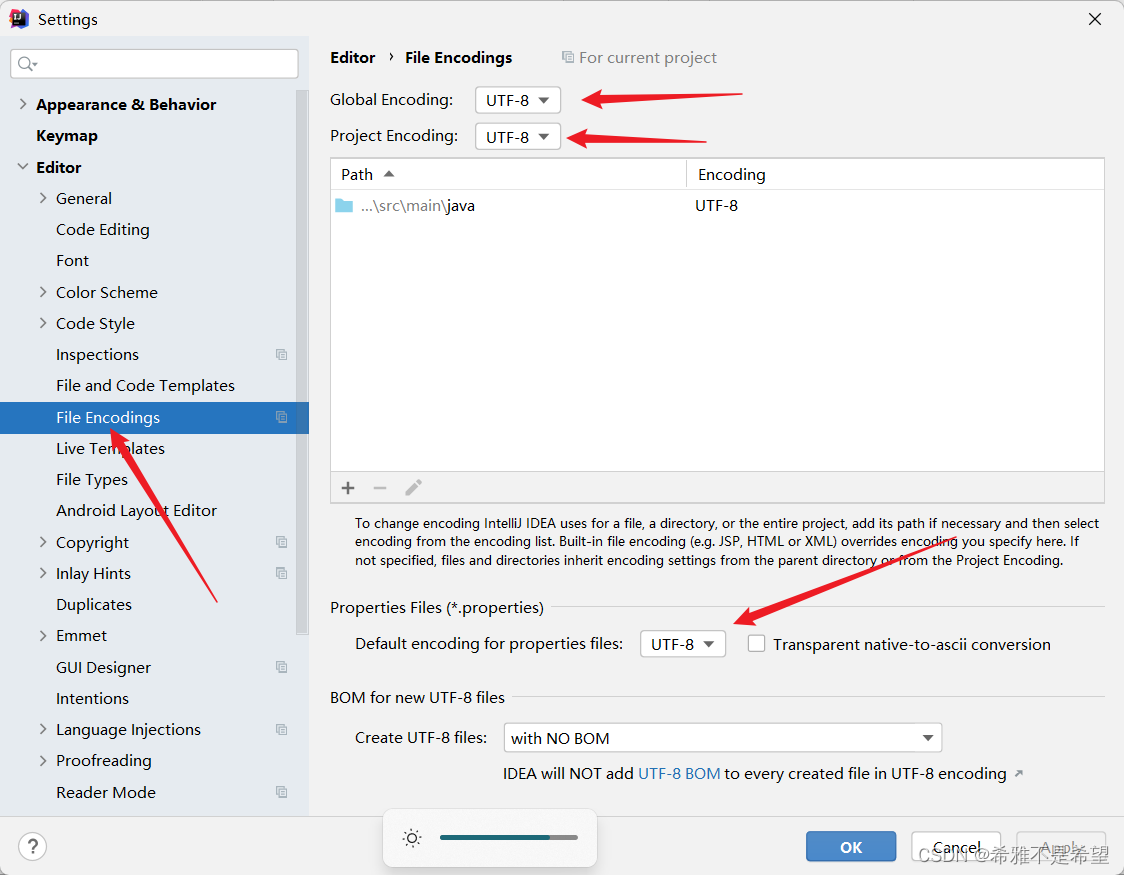Image resolution: width=1124 pixels, height=875 pixels.
Task: Select Keymap in settings tree
Action: pyautogui.click(x=67, y=135)
